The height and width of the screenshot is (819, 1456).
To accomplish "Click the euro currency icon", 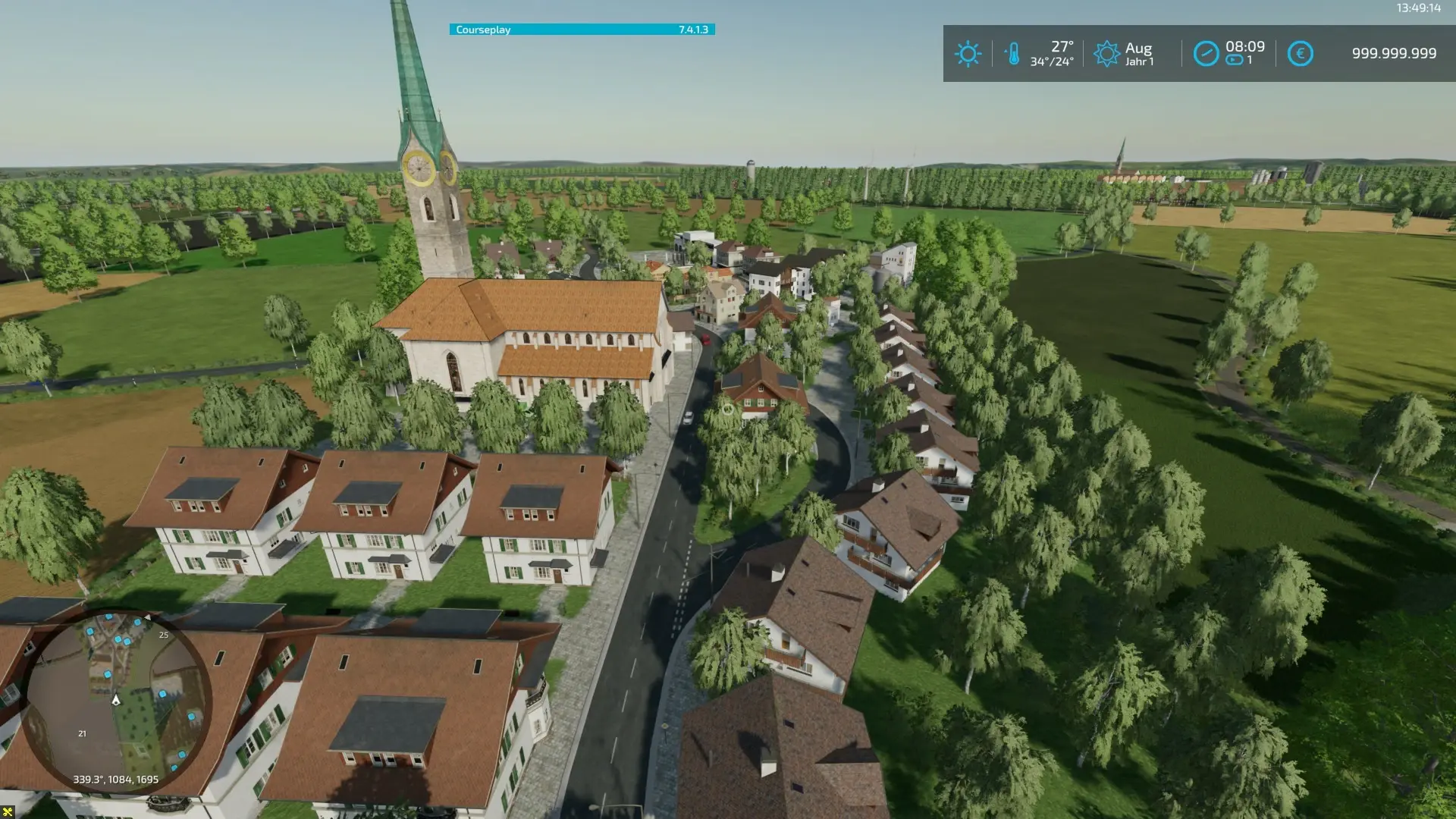I will coord(1300,54).
